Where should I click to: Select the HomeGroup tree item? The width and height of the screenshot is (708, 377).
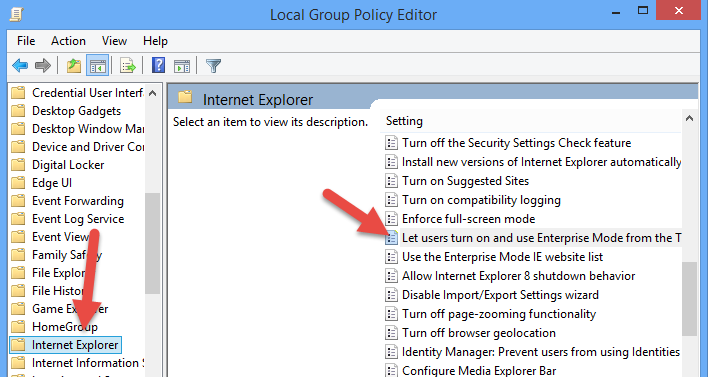point(65,327)
